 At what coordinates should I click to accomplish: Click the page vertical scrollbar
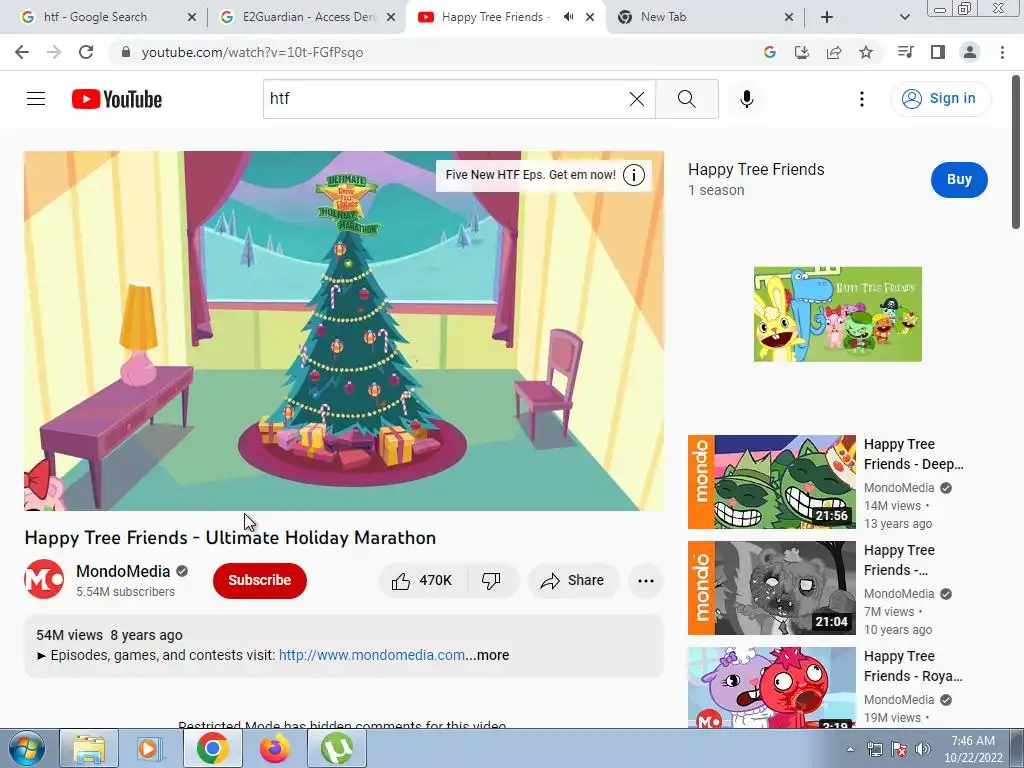click(1016, 151)
